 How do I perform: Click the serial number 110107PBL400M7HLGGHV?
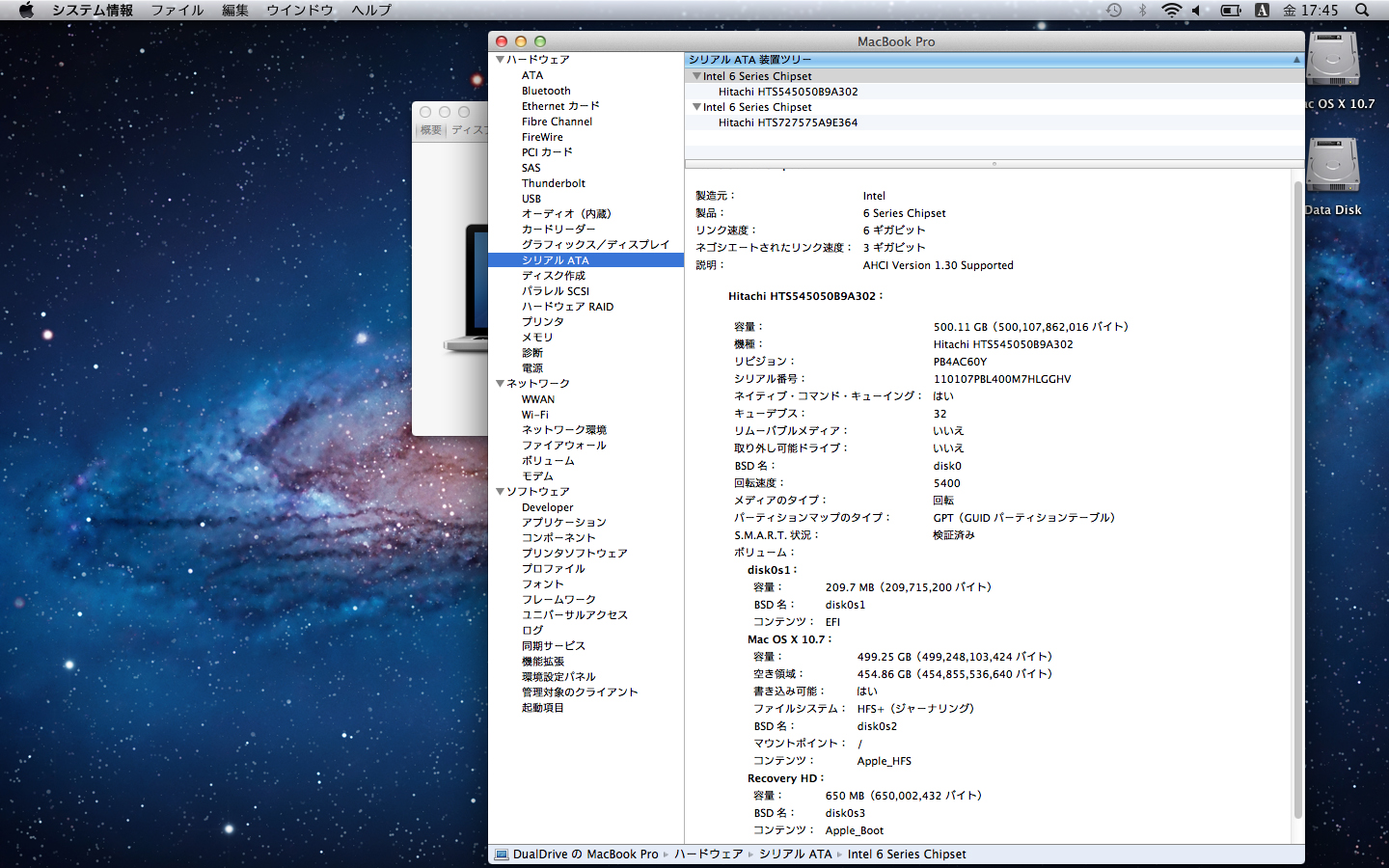[x=1002, y=379]
